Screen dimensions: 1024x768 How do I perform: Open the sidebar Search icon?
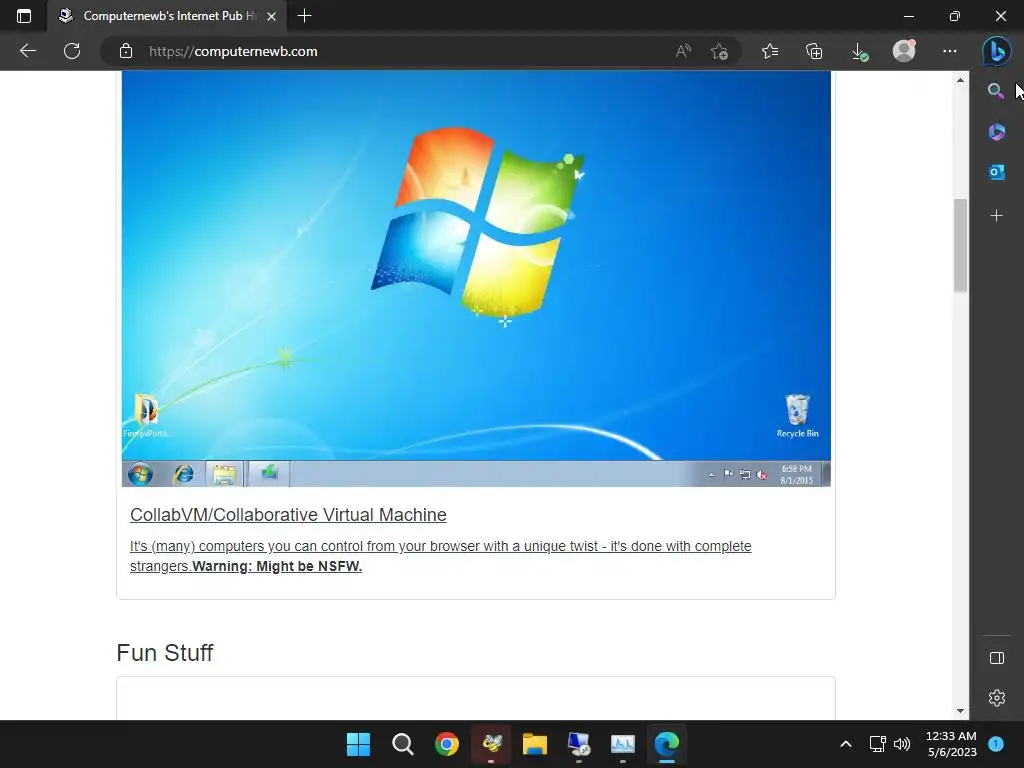click(x=996, y=91)
